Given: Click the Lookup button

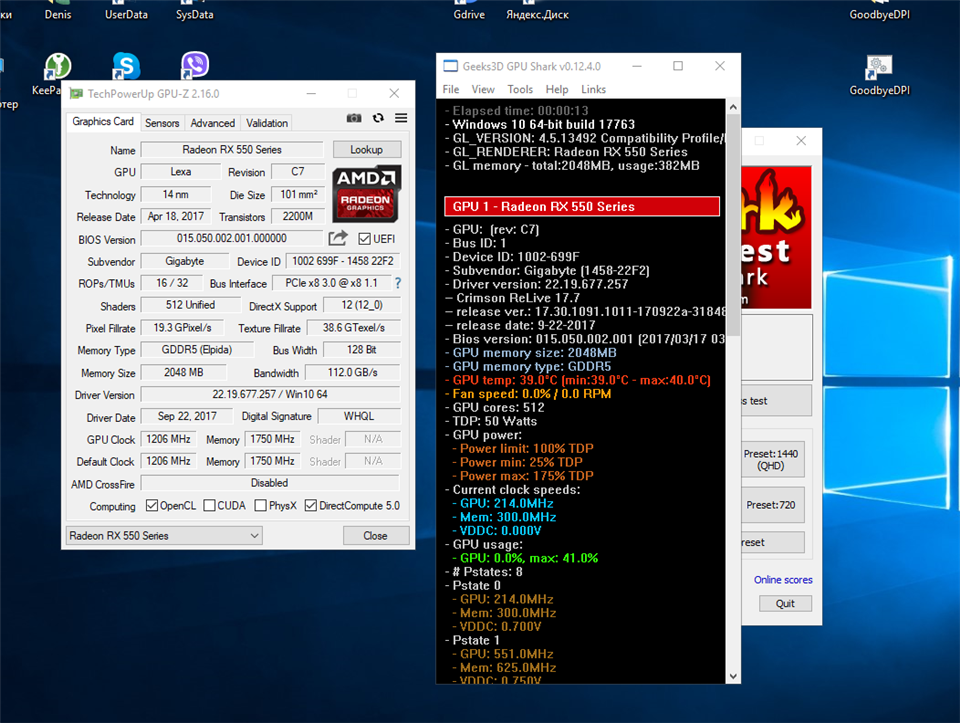Looking at the screenshot, I should pyautogui.click(x=366, y=150).
